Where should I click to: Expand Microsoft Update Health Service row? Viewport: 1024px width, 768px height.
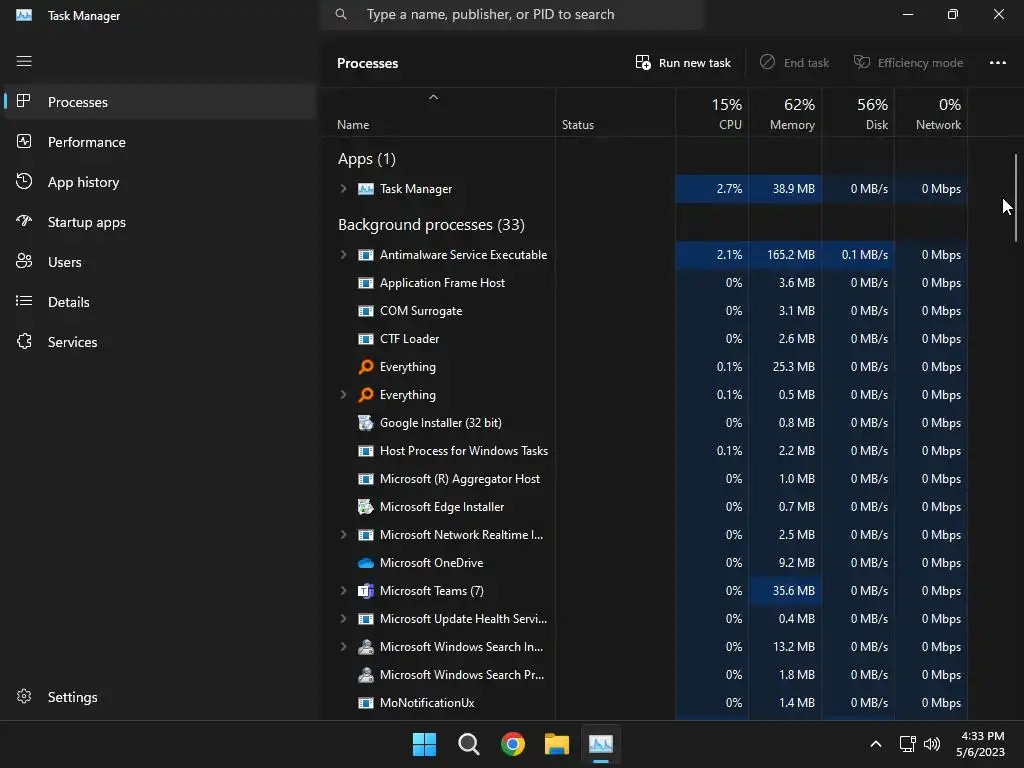[344, 618]
